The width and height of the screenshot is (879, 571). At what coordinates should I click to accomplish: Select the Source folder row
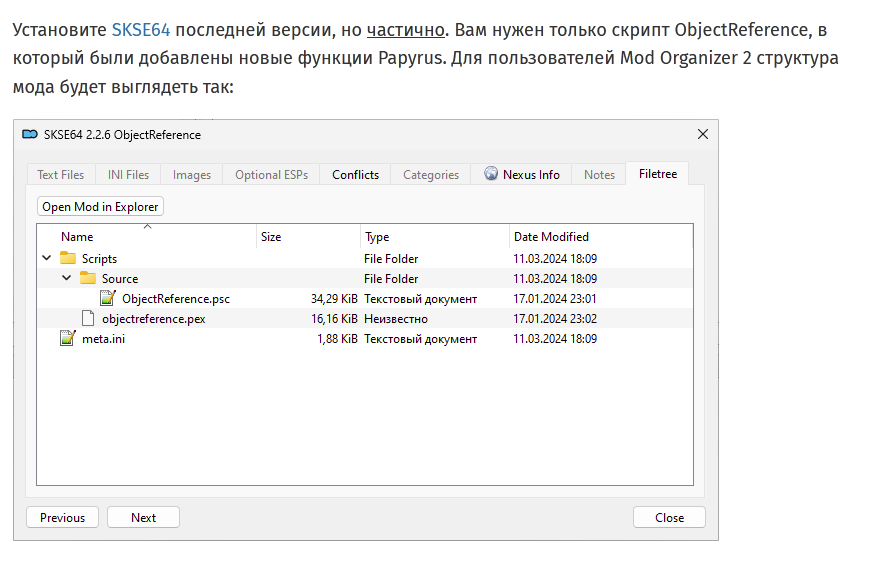[365, 278]
